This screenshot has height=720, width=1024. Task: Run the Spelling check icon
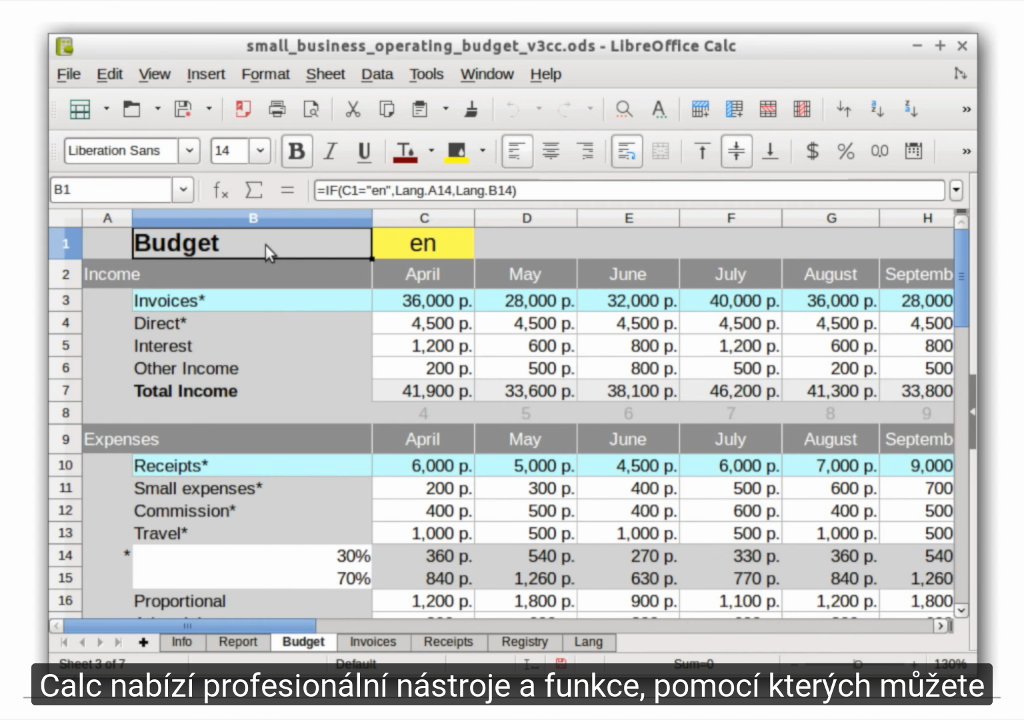pyautogui.click(x=659, y=109)
